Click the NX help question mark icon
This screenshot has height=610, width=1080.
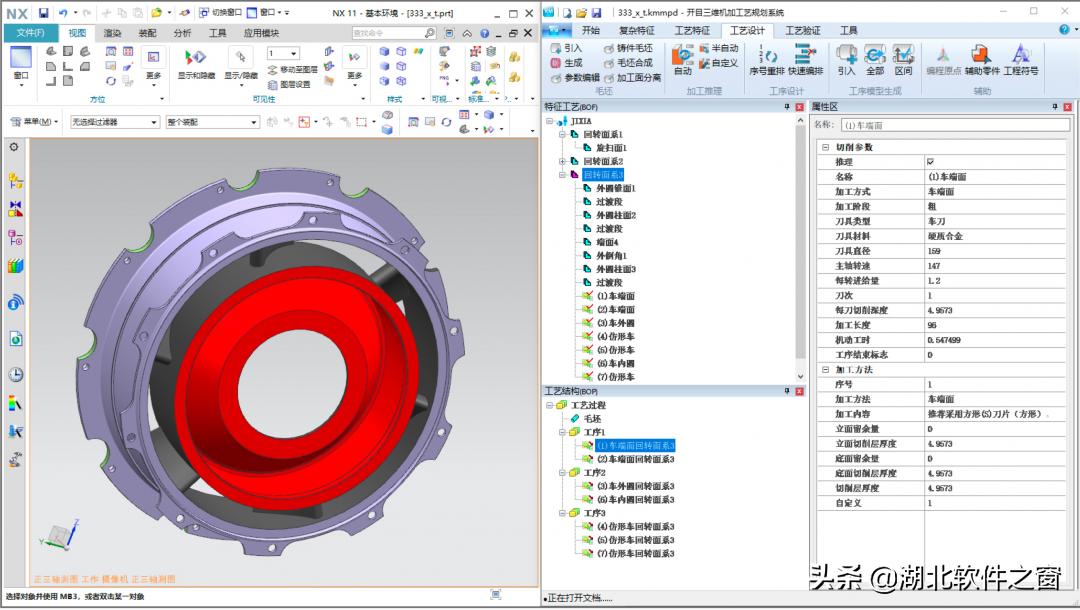(485, 33)
